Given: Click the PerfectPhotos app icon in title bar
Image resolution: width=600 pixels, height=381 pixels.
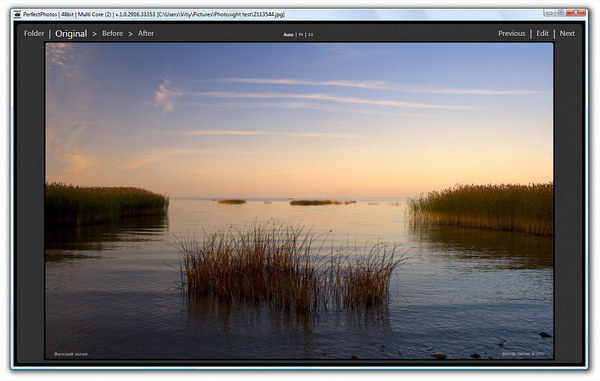Looking at the screenshot, I should point(17,15).
